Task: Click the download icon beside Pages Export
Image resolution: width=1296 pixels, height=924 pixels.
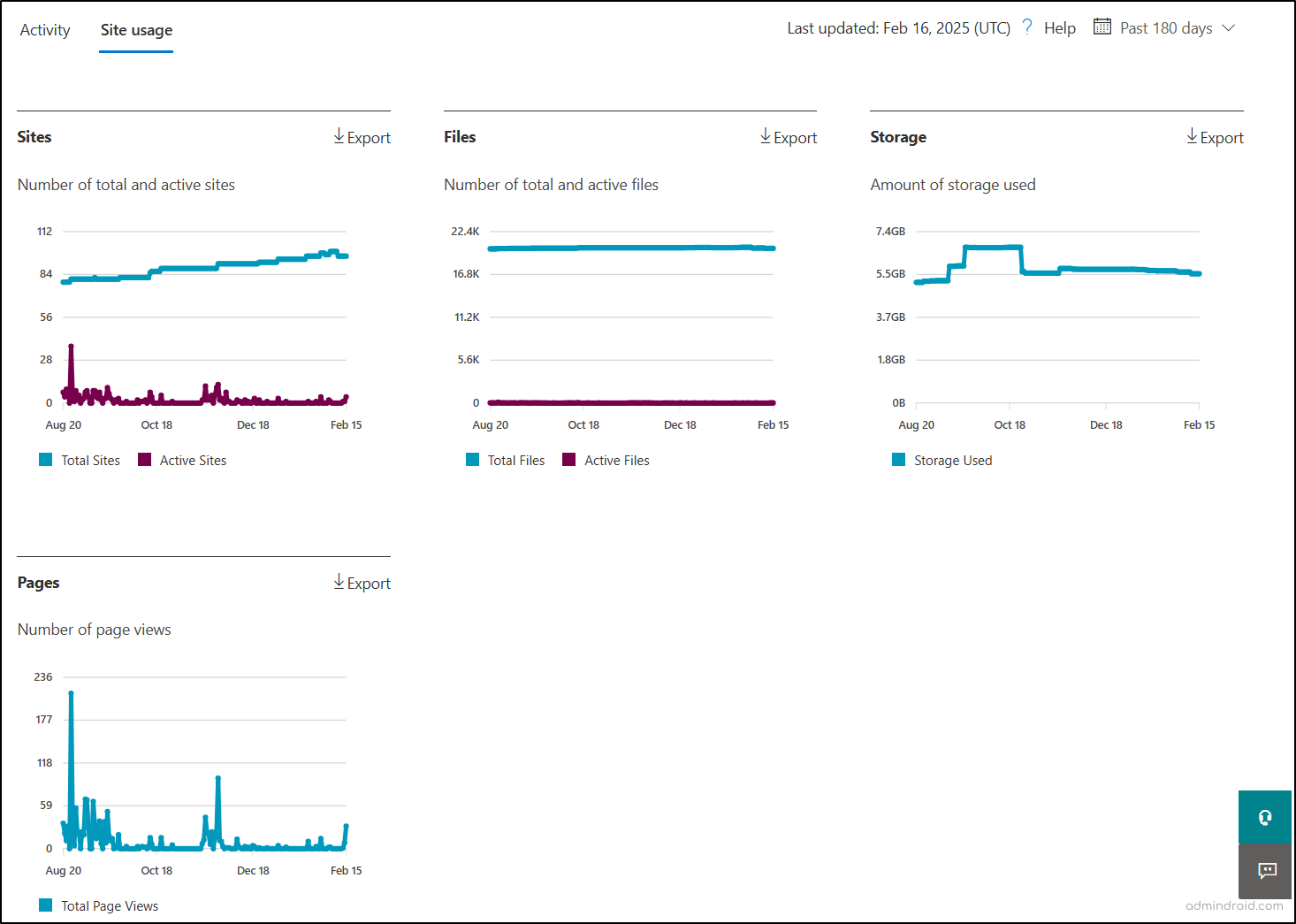Action: tap(339, 582)
